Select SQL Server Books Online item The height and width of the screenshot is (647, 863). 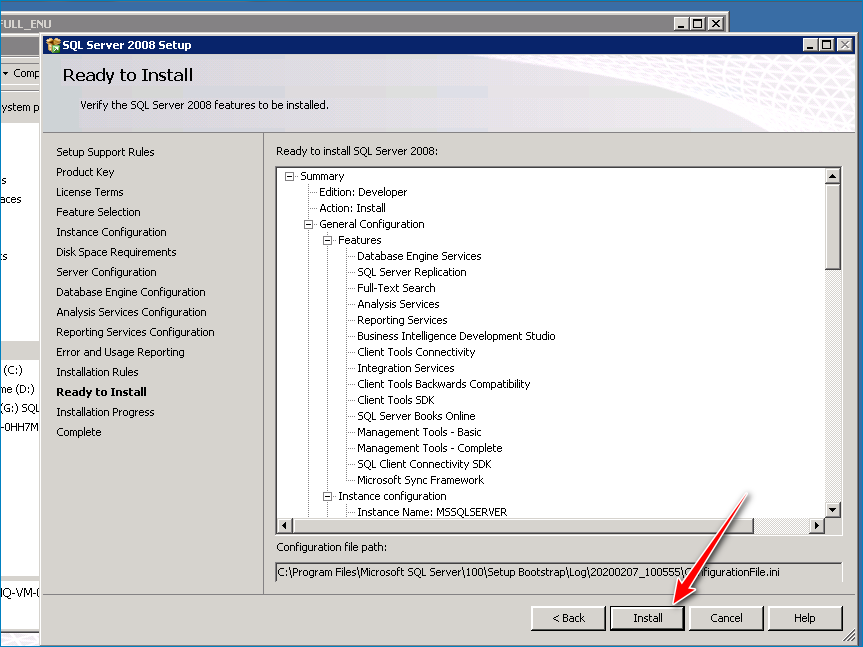pos(416,416)
